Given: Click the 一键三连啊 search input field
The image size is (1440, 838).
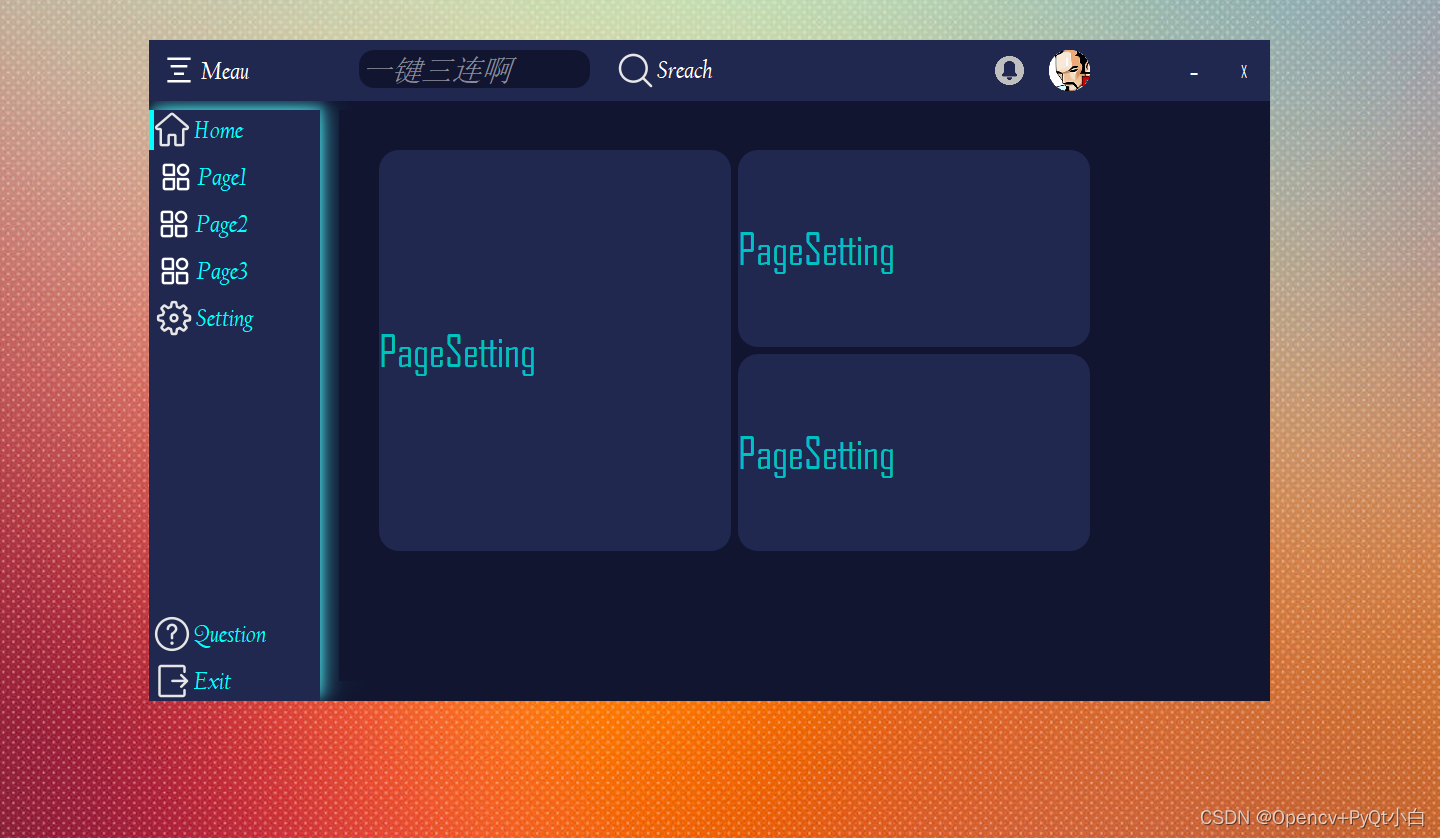Looking at the screenshot, I should [x=474, y=69].
